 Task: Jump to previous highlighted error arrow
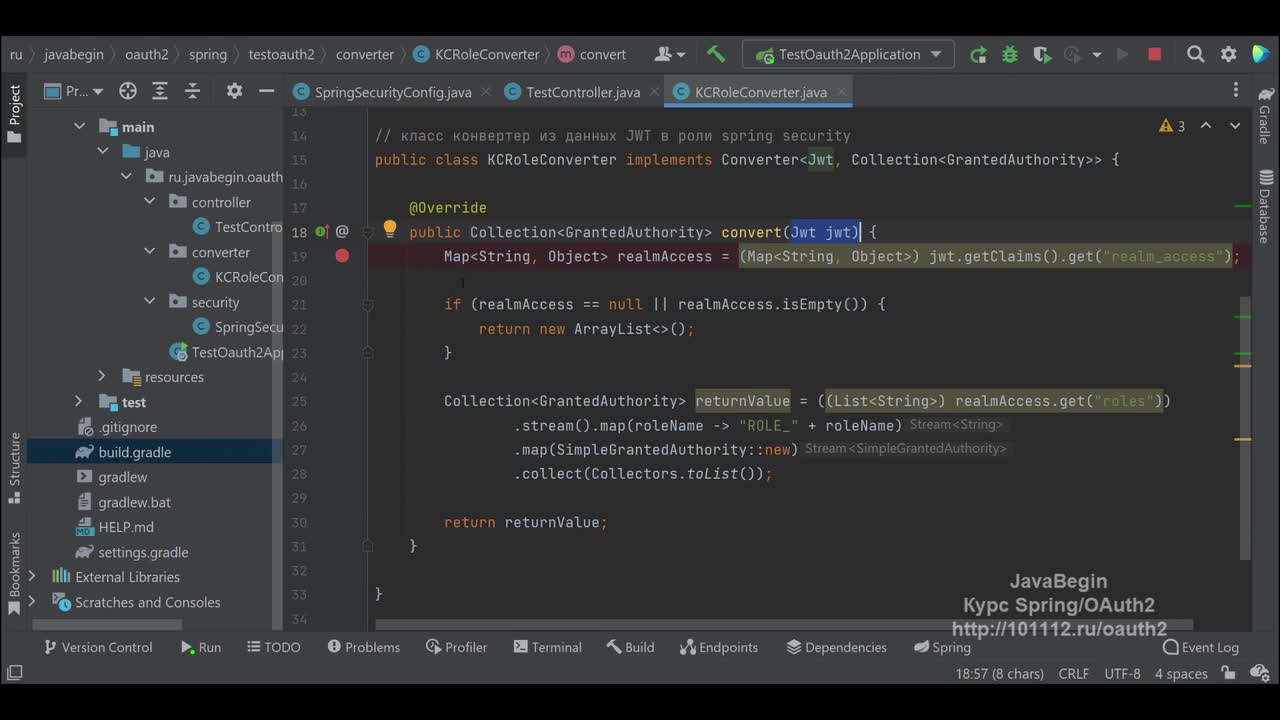pyautogui.click(x=1206, y=126)
